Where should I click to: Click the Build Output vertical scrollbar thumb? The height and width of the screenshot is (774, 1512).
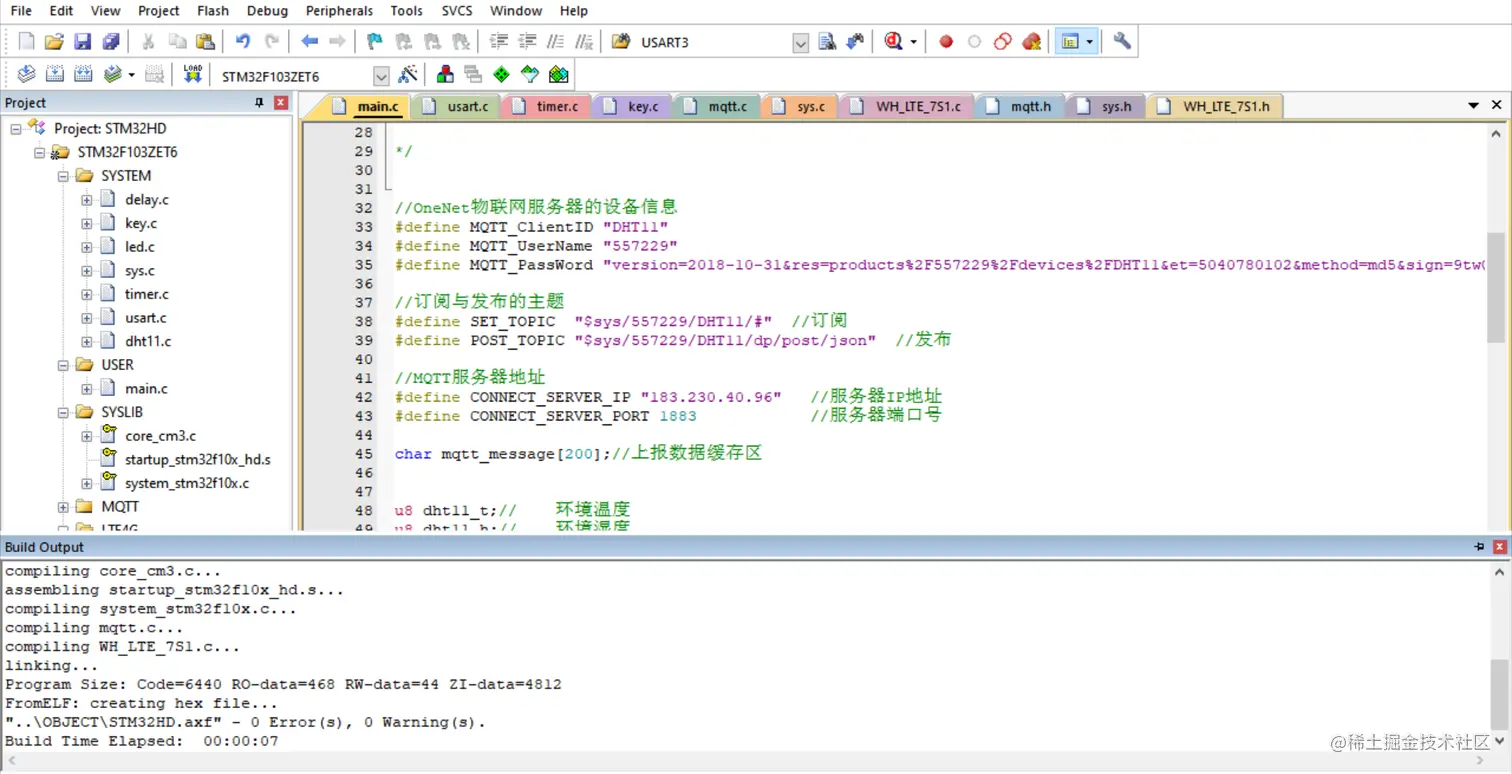pyautogui.click(x=1497, y=694)
